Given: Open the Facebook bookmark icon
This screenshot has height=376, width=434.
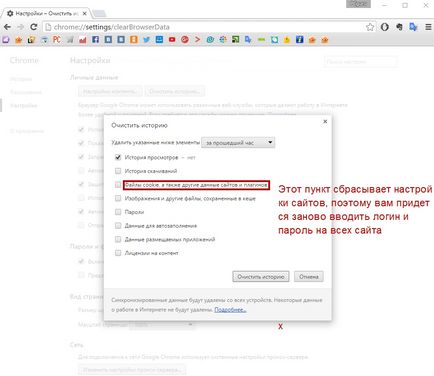Looking at the screenshot, I should tap(95, 40).
